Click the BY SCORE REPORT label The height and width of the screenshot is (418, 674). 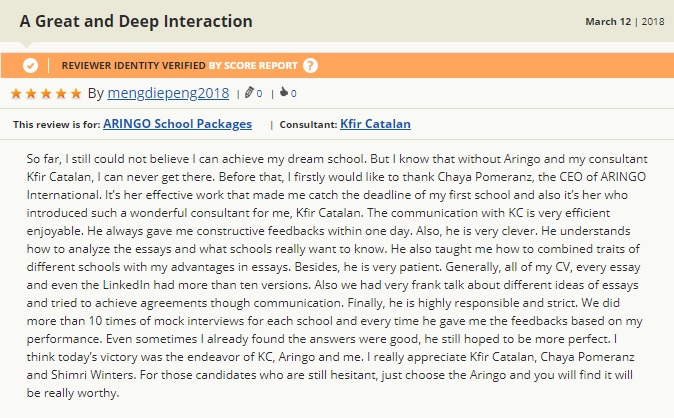(253, 65)
